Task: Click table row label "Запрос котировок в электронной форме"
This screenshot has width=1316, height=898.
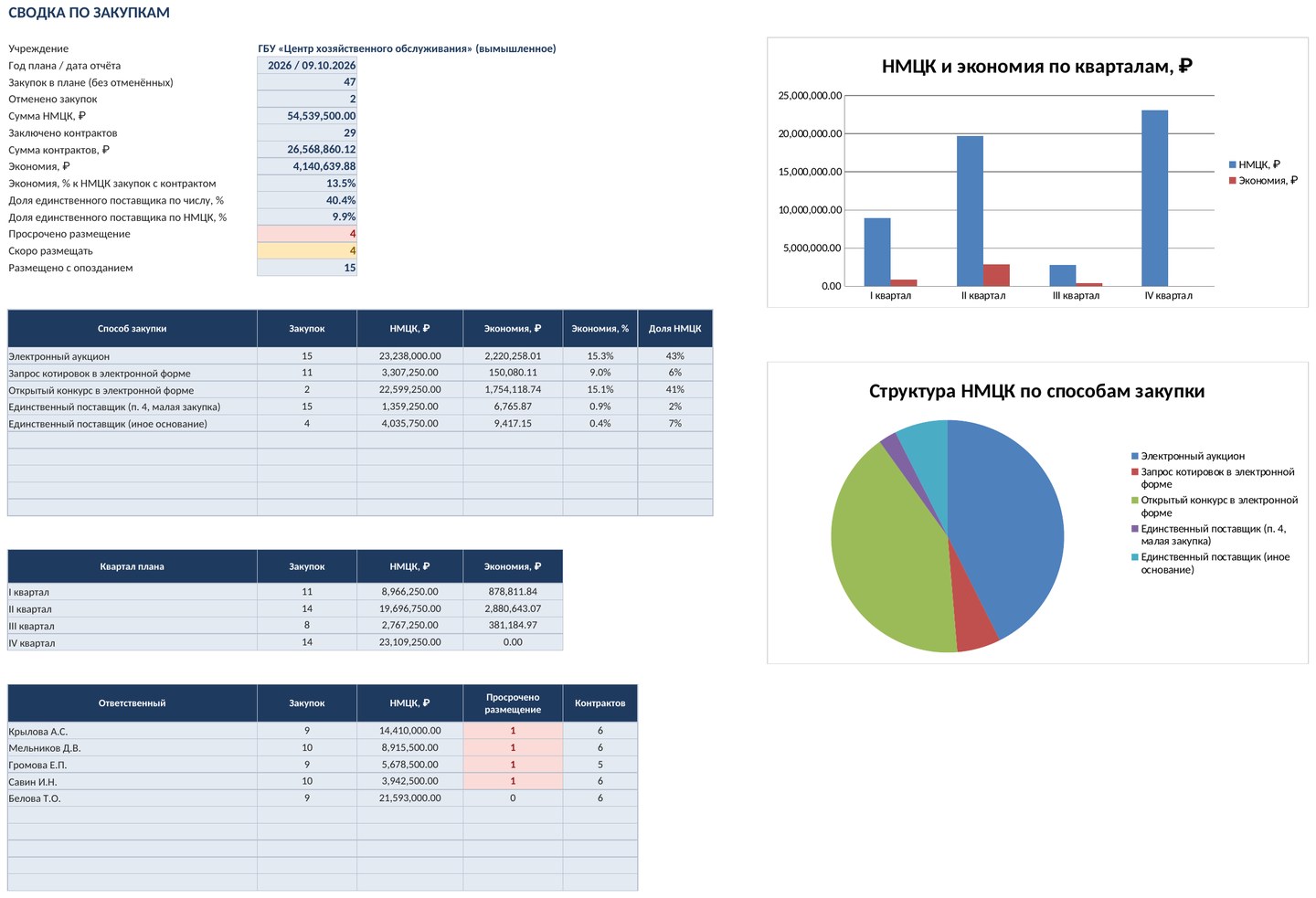Action: (100, 373)
